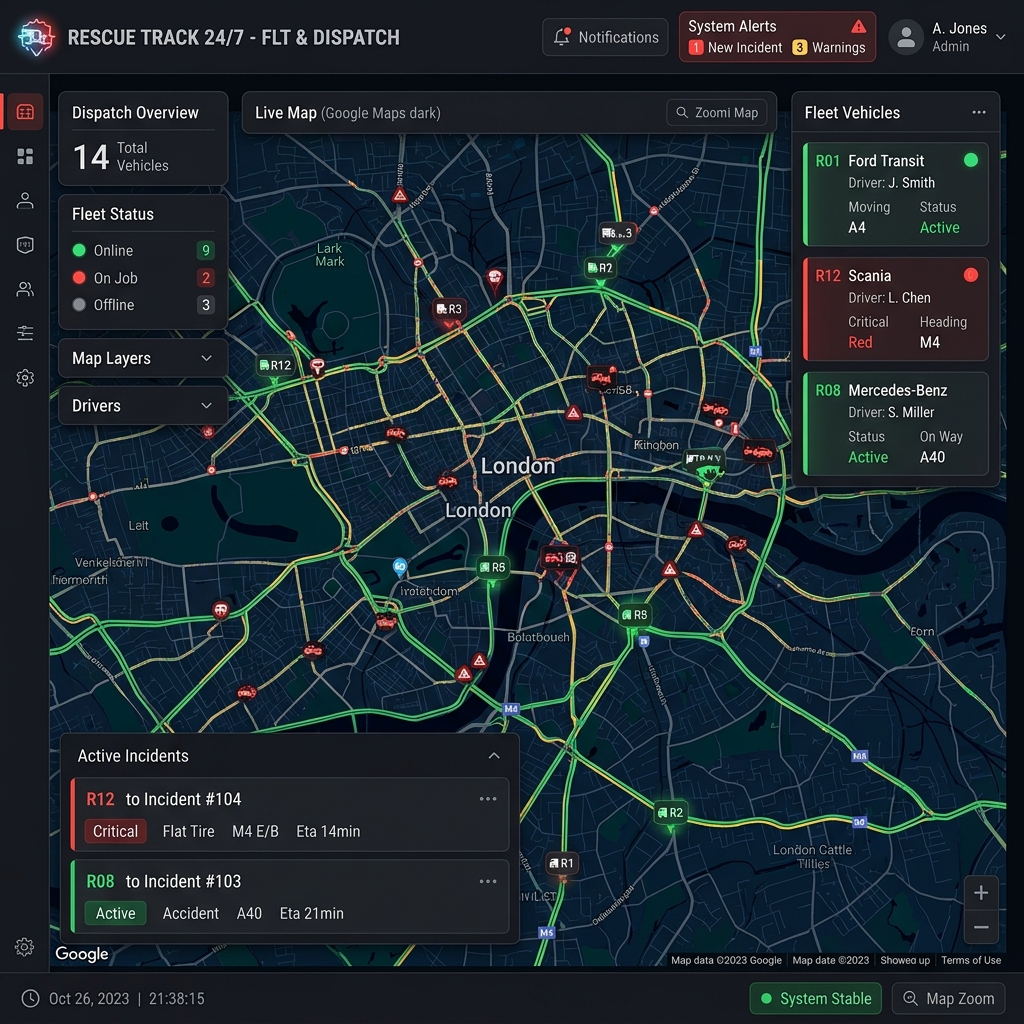Click the A. Jones user avatar

click(906, 37)
